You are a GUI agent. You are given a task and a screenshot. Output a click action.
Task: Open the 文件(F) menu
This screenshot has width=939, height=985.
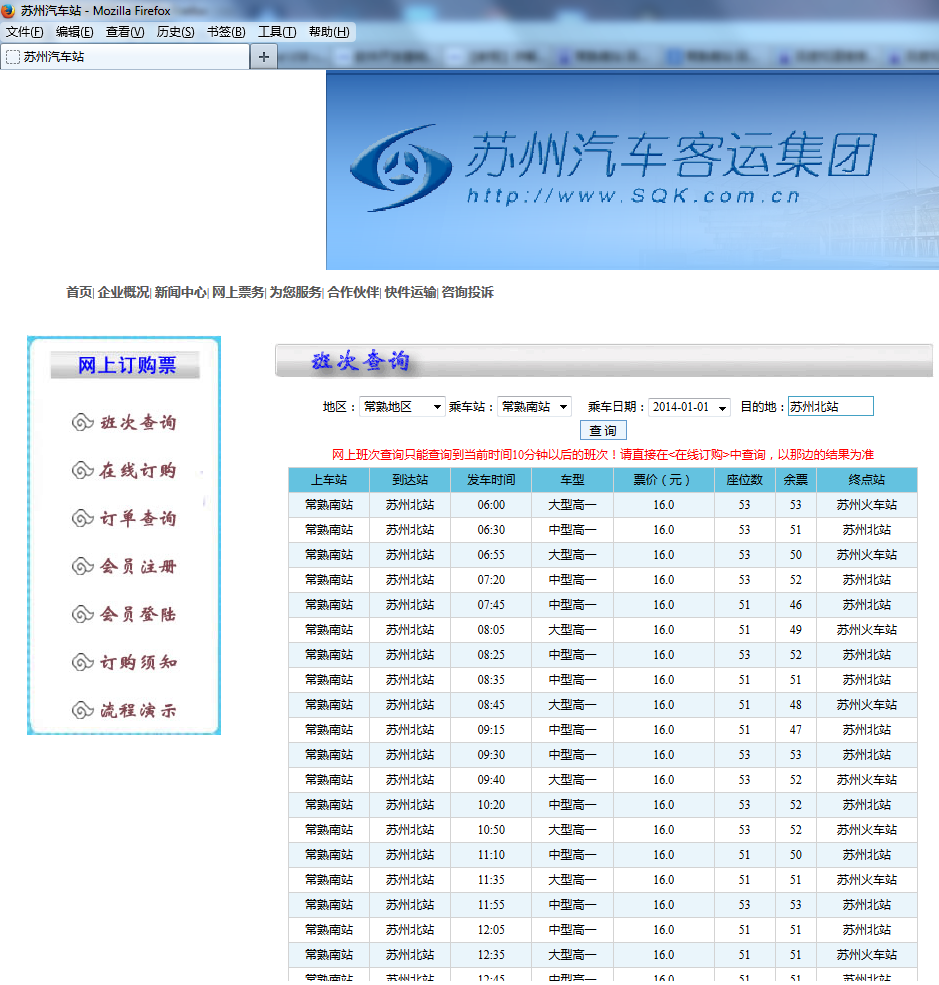(x=24, y=31)
